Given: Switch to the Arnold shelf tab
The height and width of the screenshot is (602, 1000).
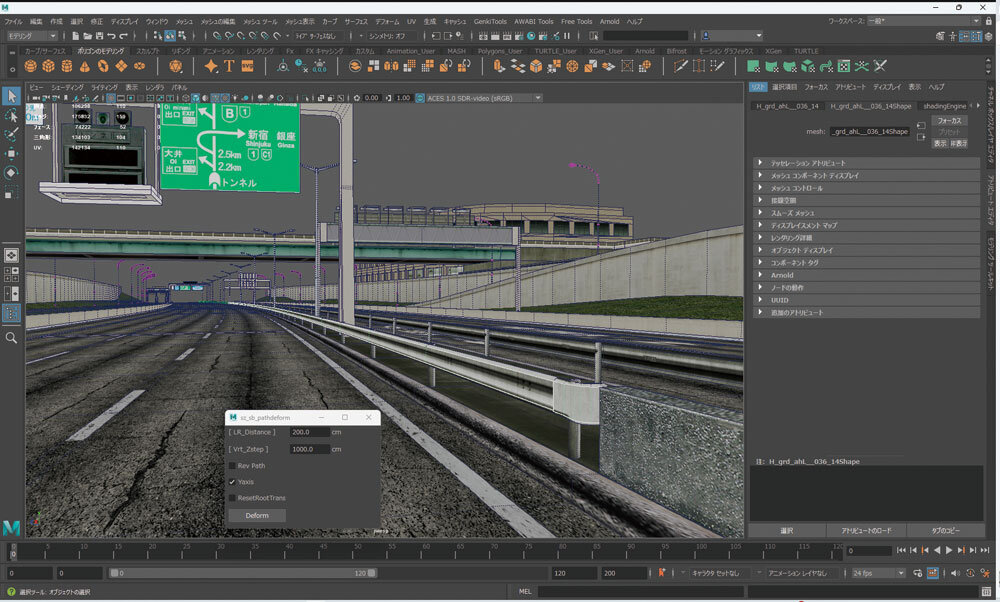Looking at the screenshot, I should pos(645,51).
